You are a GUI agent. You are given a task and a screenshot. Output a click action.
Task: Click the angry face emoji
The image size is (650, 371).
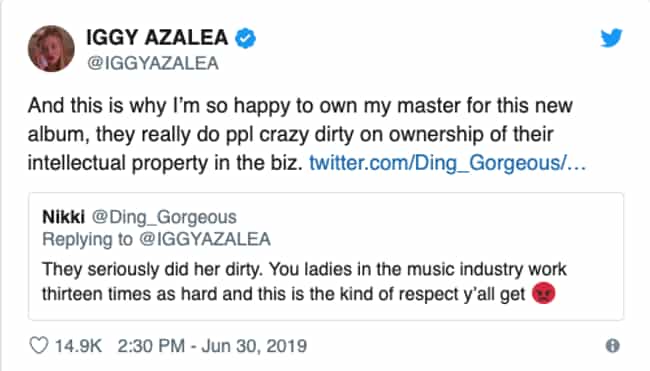click(x=543, y=293)
